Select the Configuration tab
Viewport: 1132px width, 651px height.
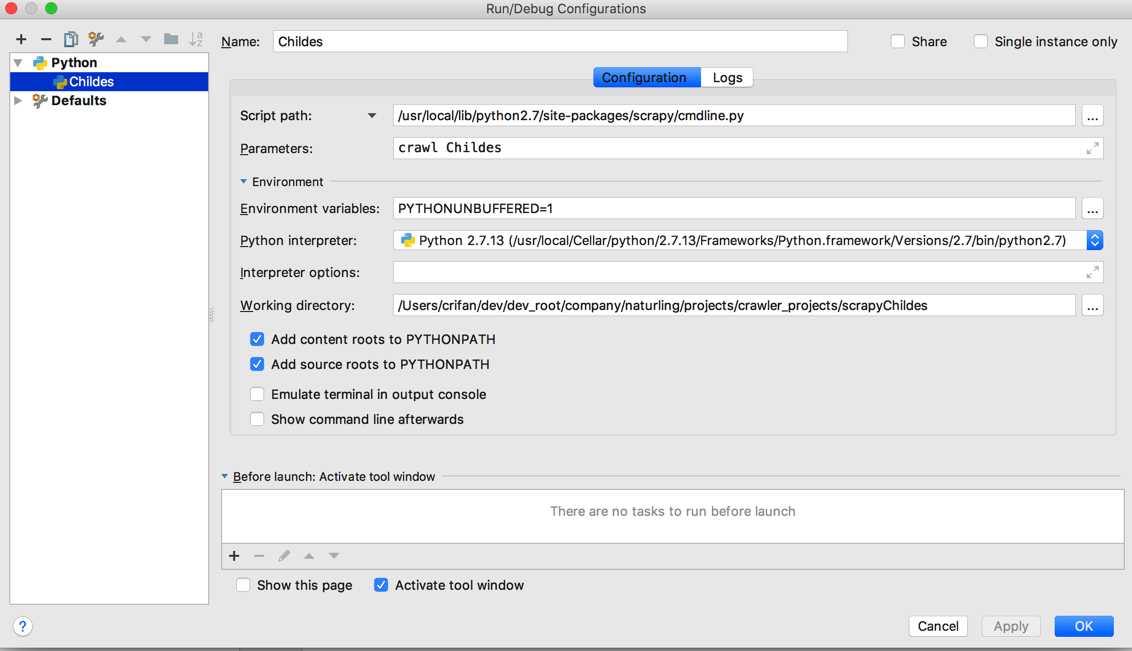click(x=644, y=77)
